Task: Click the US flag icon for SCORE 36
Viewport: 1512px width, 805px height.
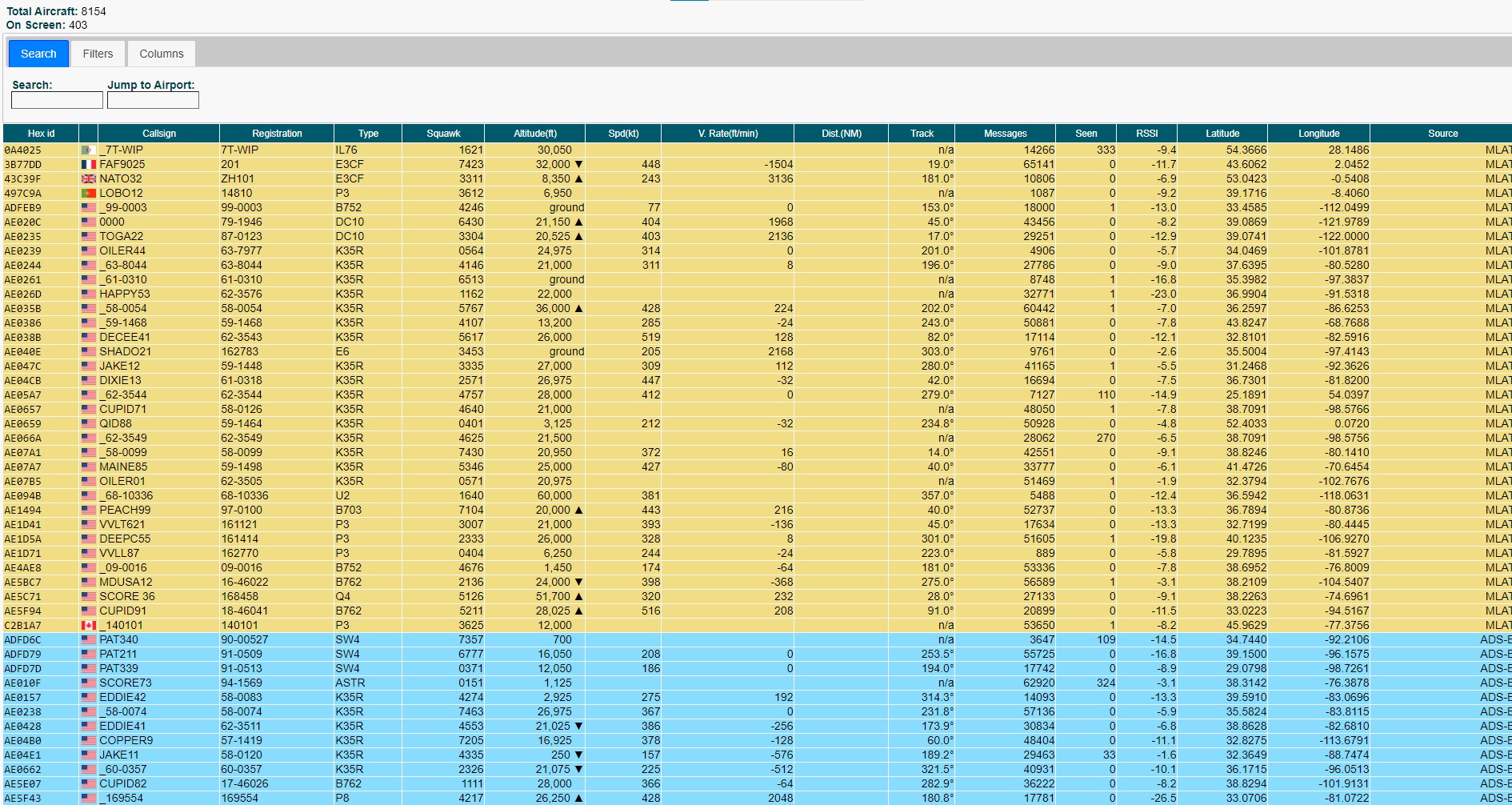Action: 88,597
